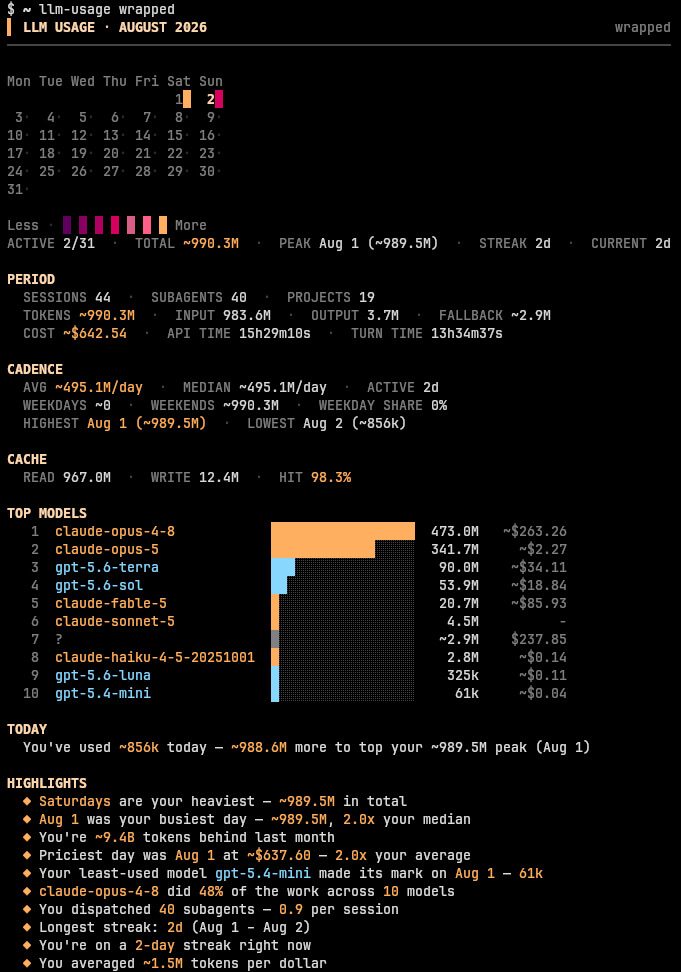Click the "WEEKDAYS ~0" value
Image resolution: width=681 pixels, height=972 pixels.
pos(67,405)
